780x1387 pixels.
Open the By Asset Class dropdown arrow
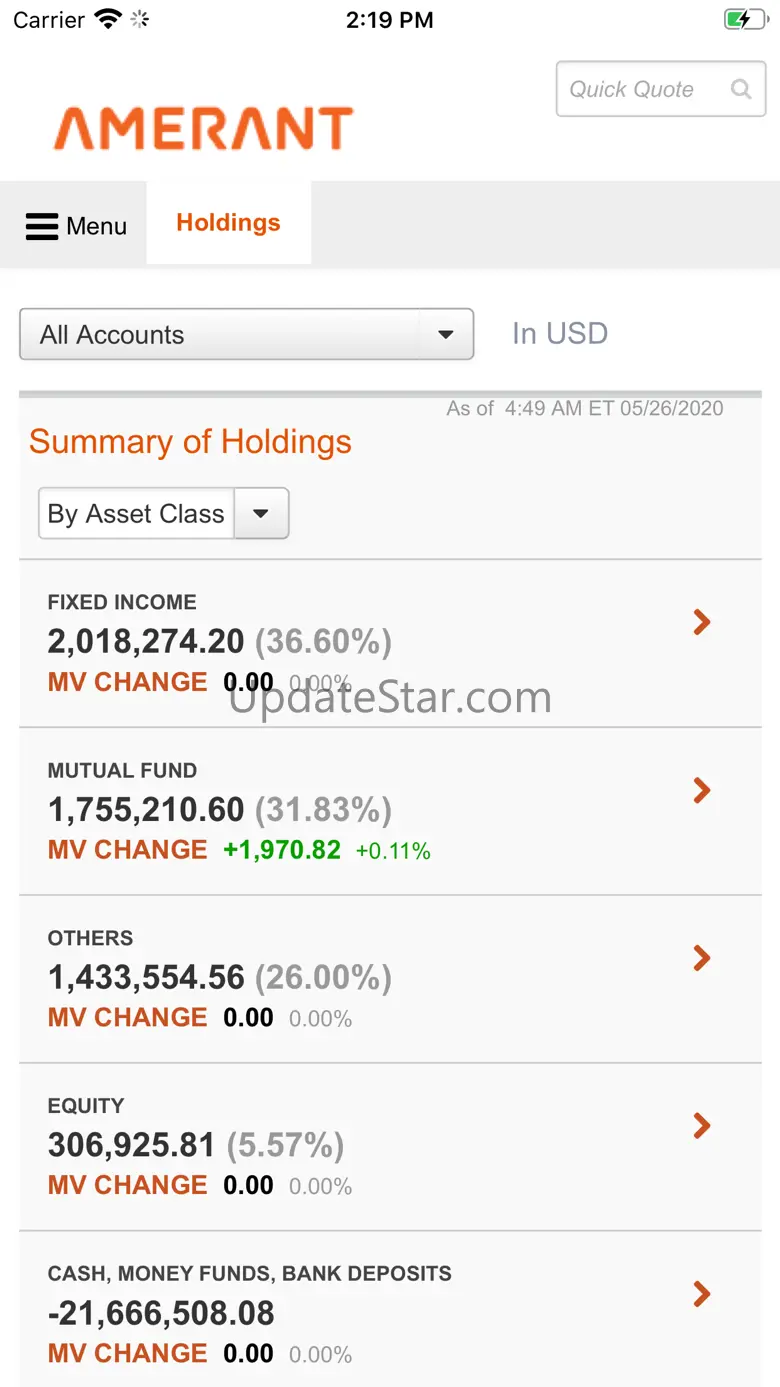pos(261,514)
